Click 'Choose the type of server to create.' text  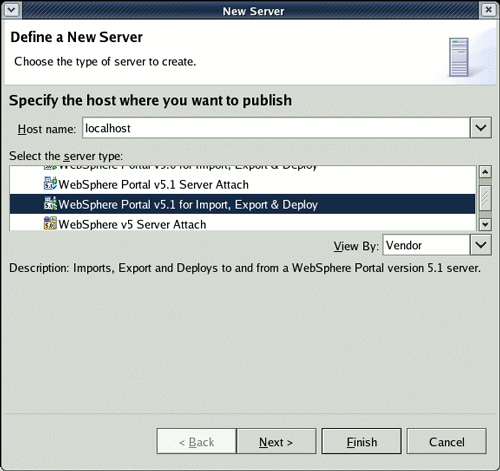pyautogui.click(x=105, y=62)
